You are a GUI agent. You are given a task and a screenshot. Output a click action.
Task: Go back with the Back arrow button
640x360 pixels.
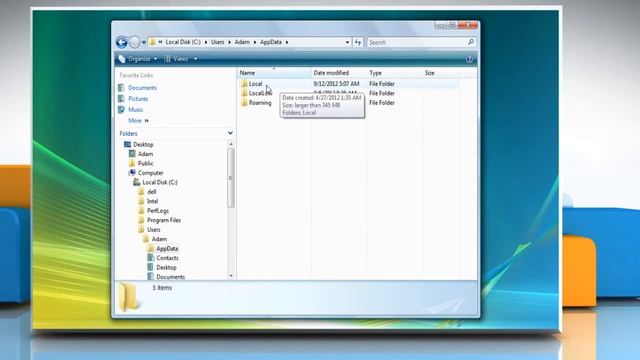coord(122,42)
